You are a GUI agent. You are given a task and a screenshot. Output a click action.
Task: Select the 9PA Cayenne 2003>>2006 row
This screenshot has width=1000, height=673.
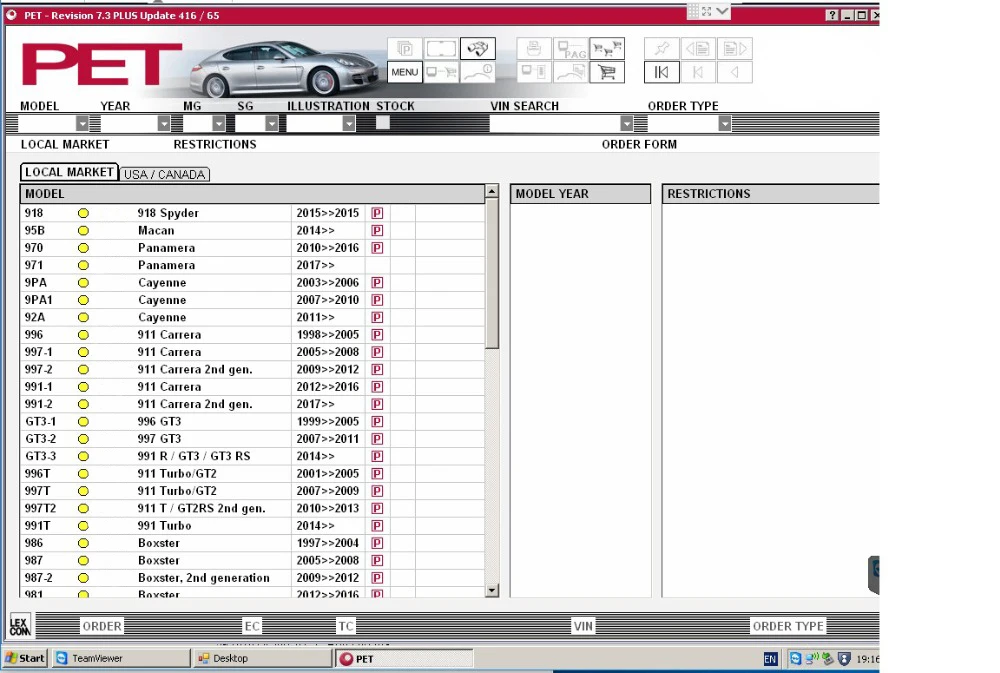click(252, 283)
